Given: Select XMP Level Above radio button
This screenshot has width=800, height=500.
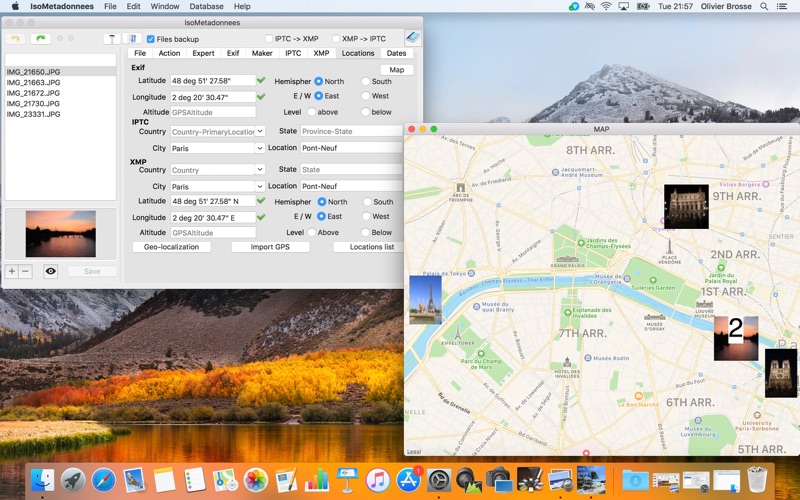Looking at the screenshot, I should pos(311,232).
